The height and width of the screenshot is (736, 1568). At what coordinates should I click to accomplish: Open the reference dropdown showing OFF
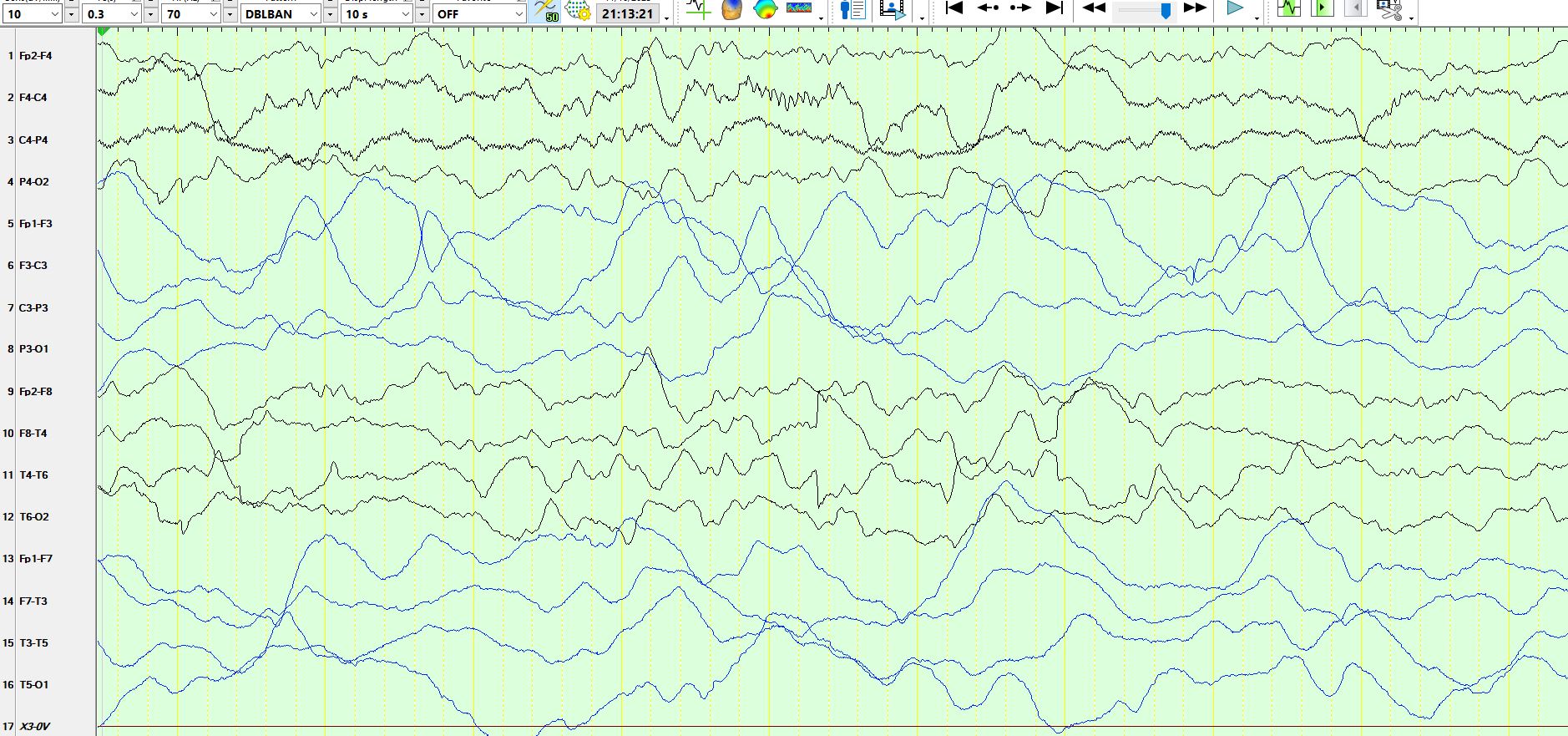tap(479, 13)
